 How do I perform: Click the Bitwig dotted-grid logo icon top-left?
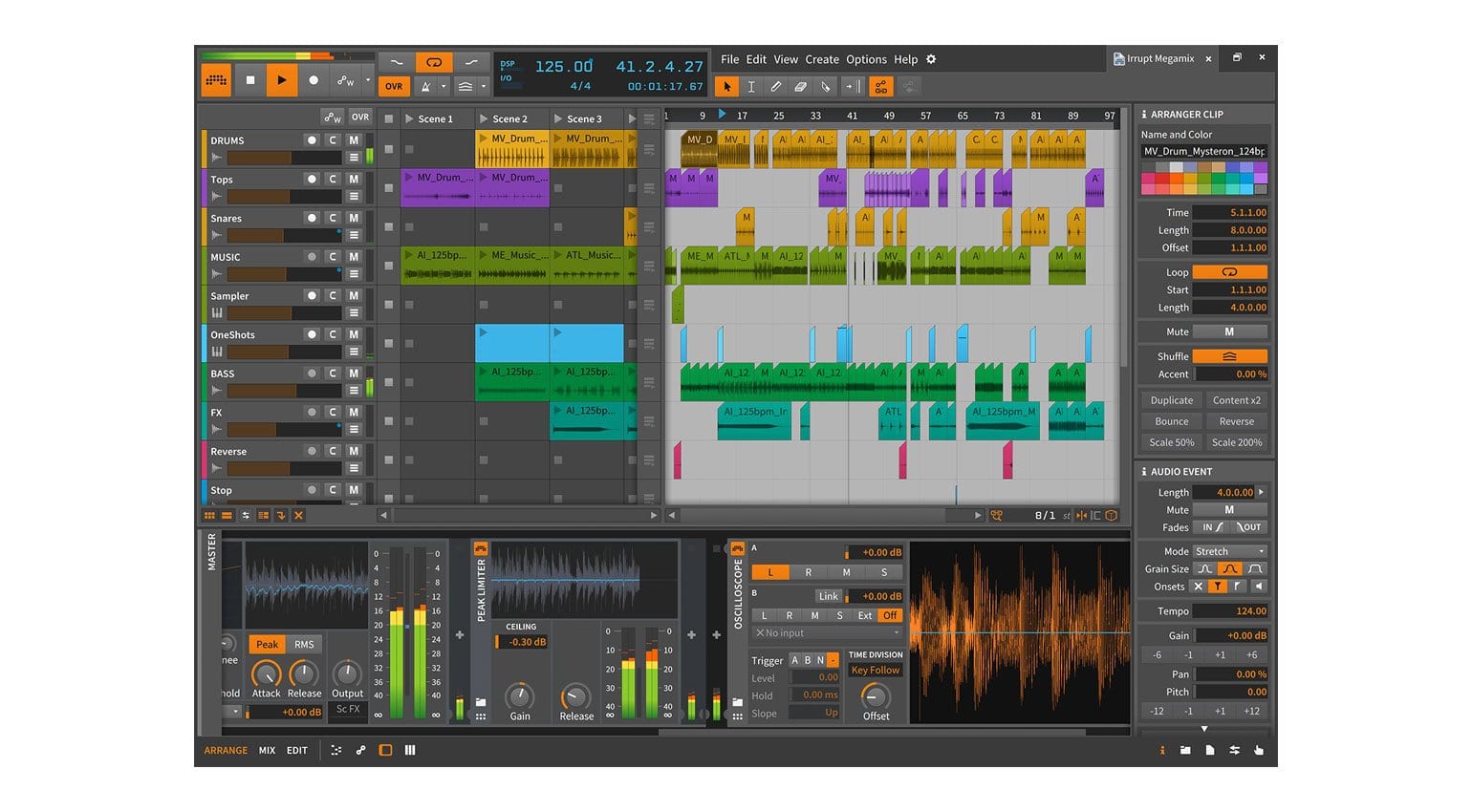(216, 80)
